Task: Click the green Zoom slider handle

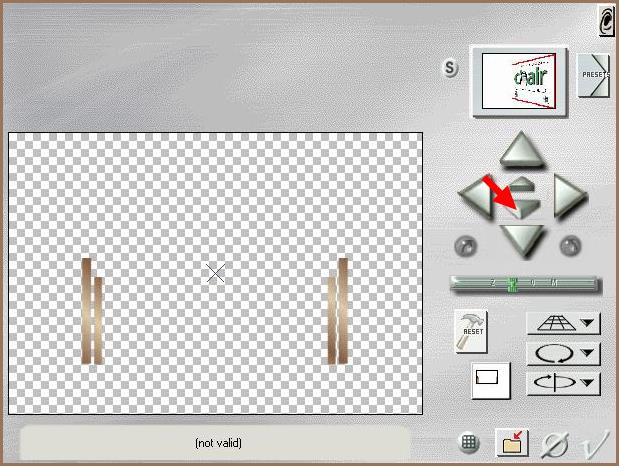Action: point(512,284)
